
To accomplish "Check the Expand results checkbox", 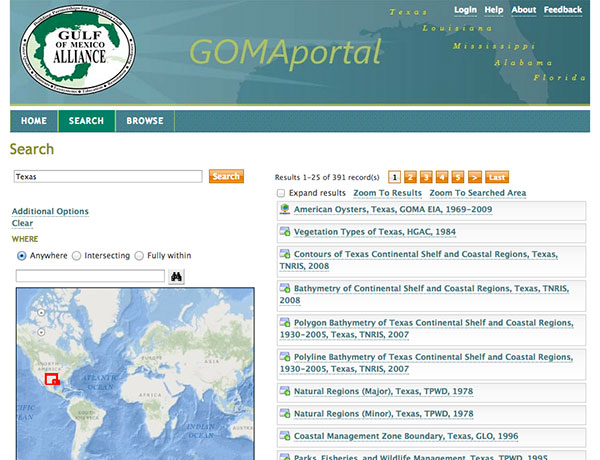I will tap(281, 193).
